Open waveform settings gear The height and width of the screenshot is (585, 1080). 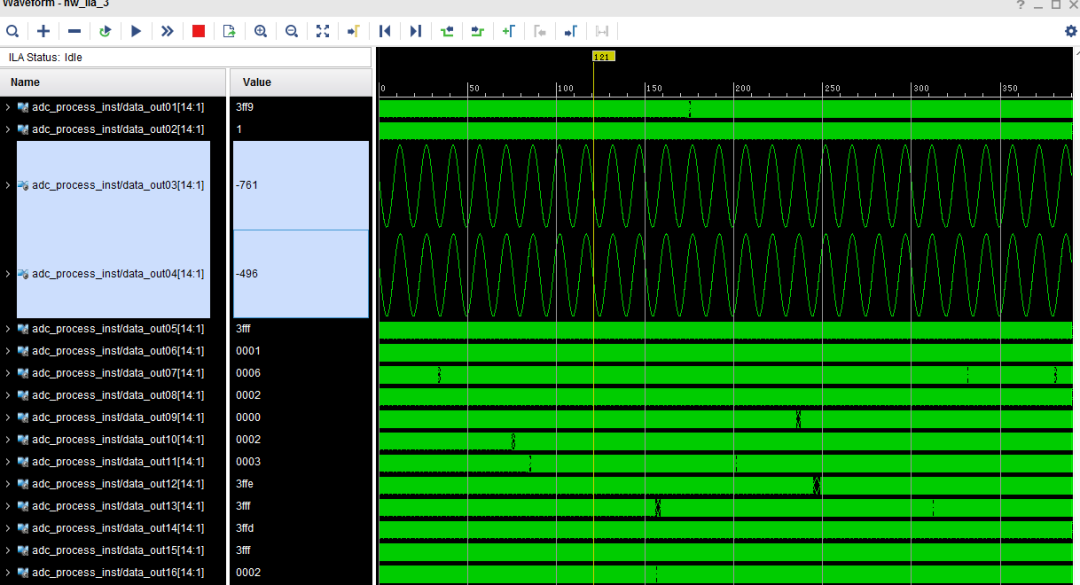[1070, 31]
